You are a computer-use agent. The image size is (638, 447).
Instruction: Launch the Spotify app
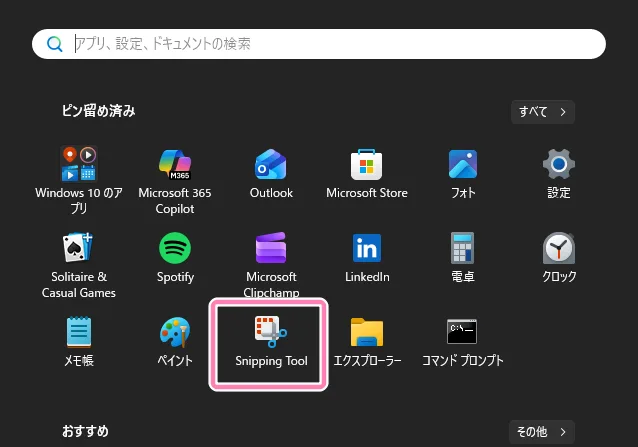point(175,248)
